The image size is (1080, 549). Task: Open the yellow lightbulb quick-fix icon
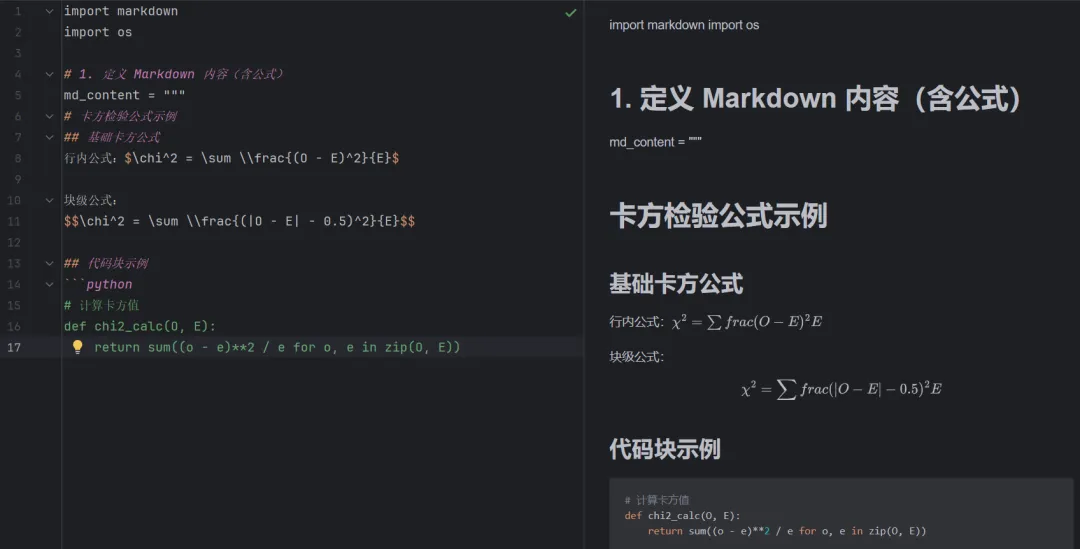coord(78,346)
